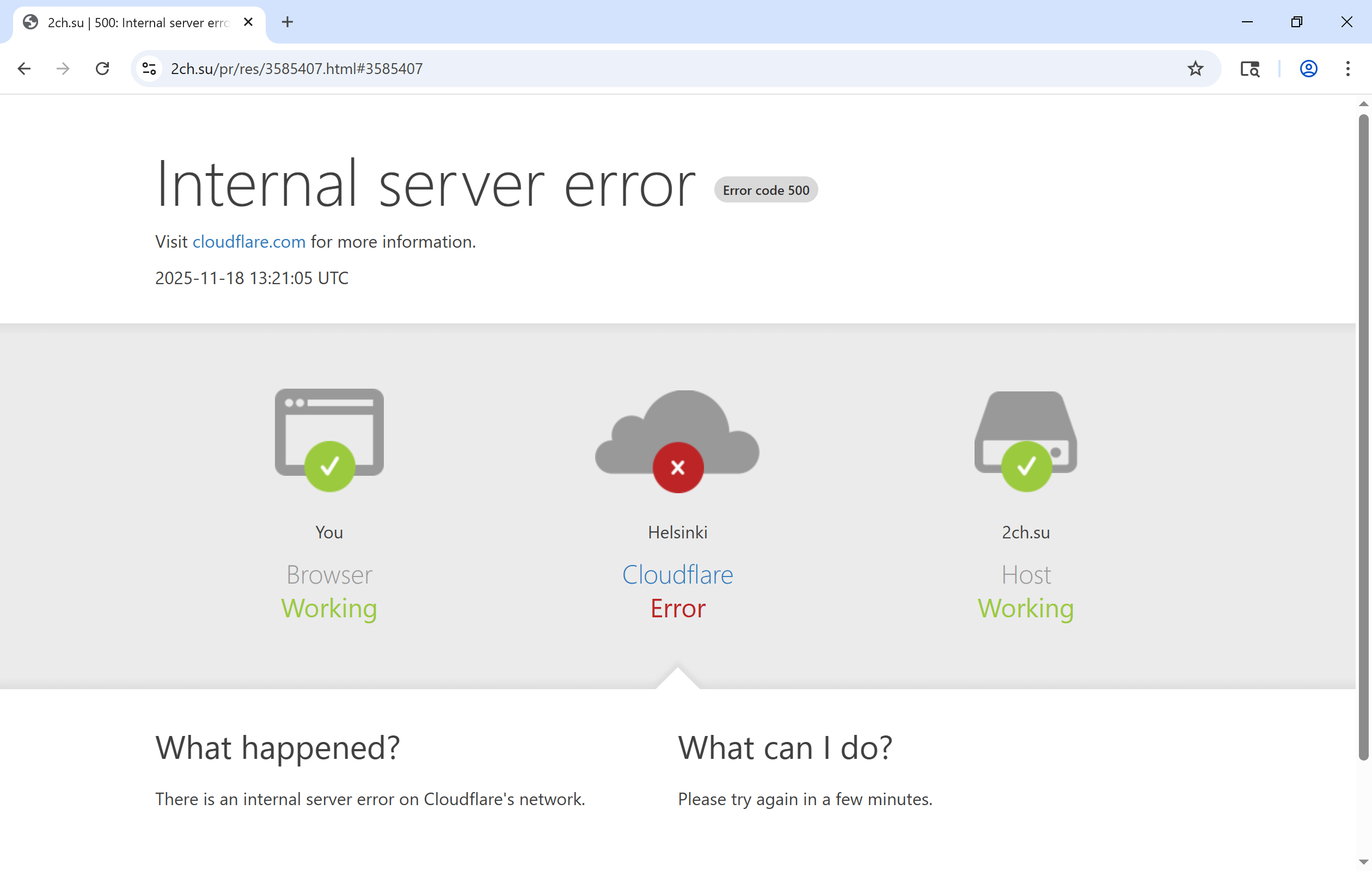Click the browser window icon with checkmark
1372x871 pixels.
pos(329,438)
